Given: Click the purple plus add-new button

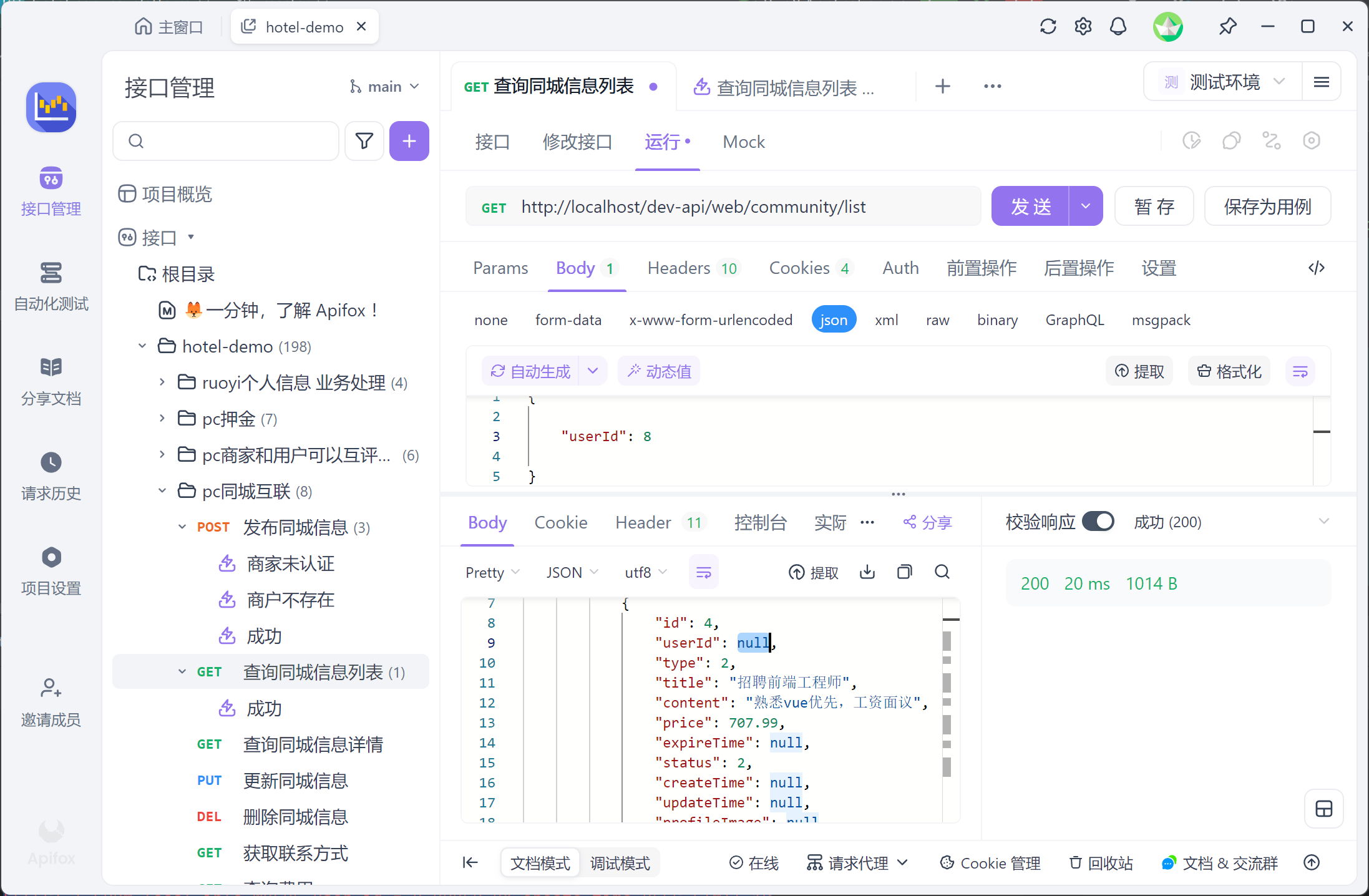Looking at the screenshot, I should [409, 141].
